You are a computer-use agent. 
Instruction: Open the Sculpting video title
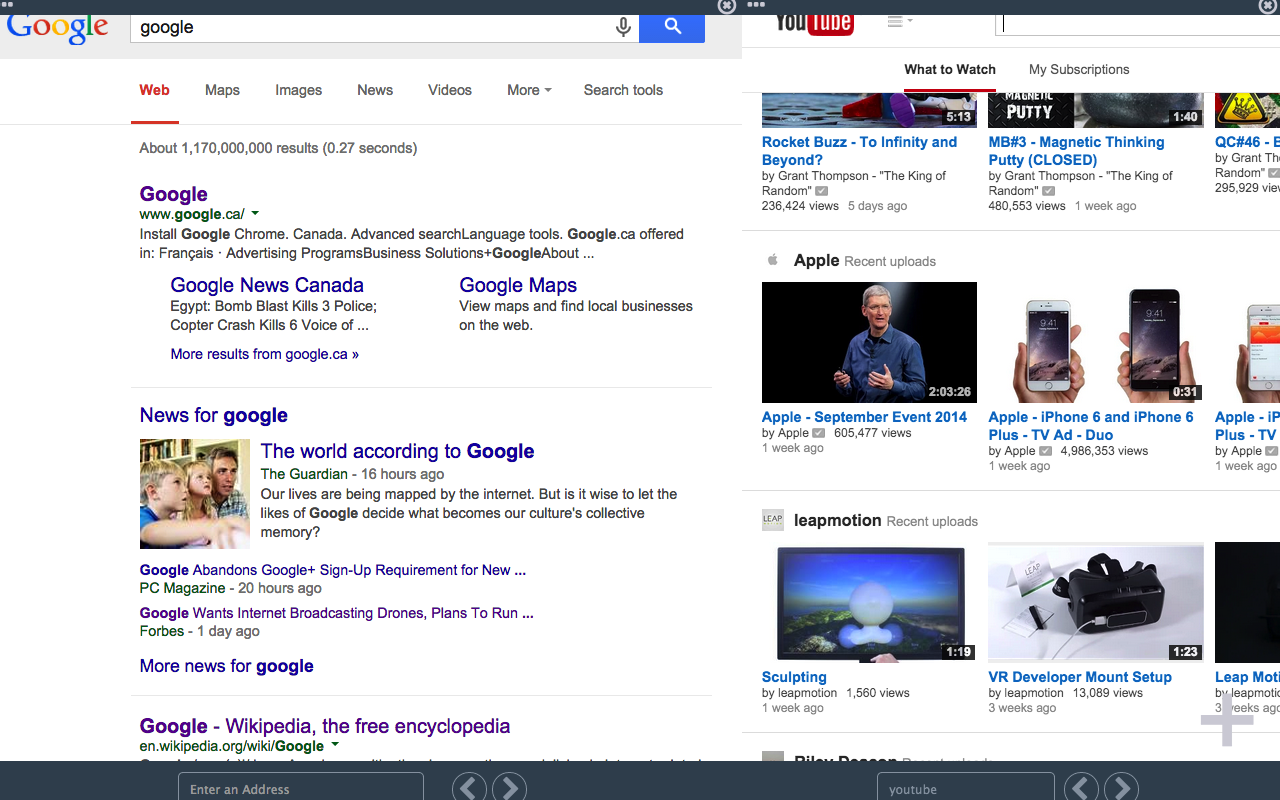pos(794,677)
